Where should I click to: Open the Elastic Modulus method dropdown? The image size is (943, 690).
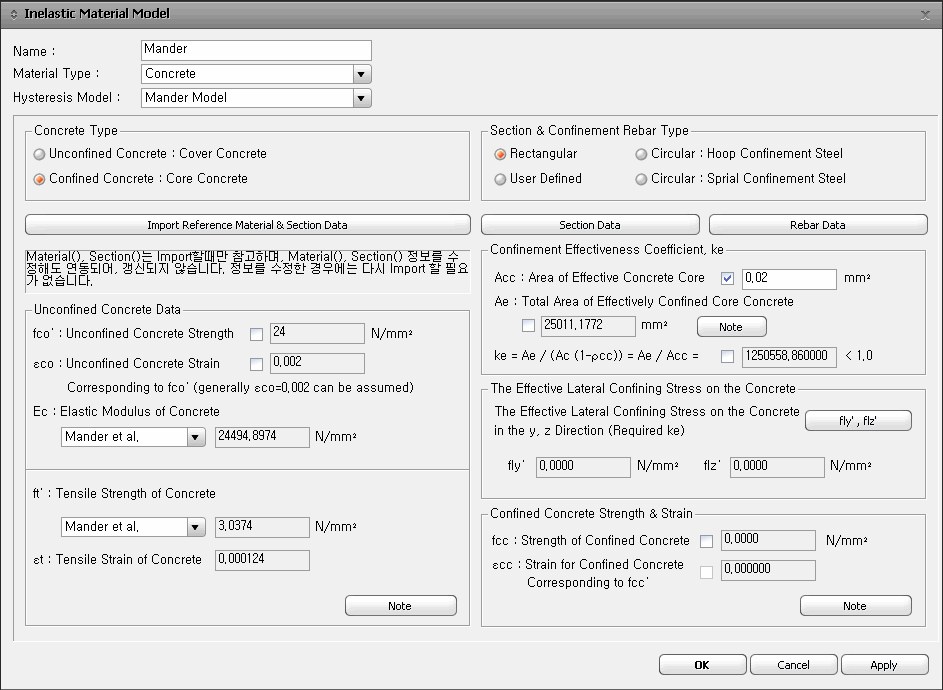pos(195,437)
